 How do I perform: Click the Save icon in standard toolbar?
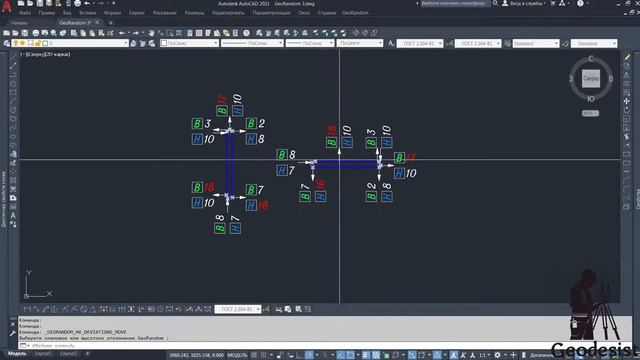pyautogui.click(x=25, y=33)
